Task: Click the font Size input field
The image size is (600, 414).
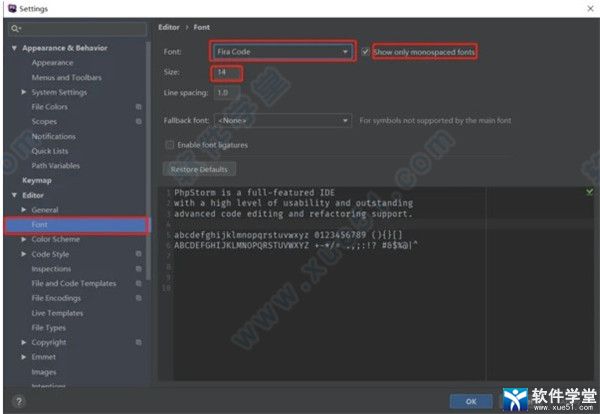Action: pos(227,73)
